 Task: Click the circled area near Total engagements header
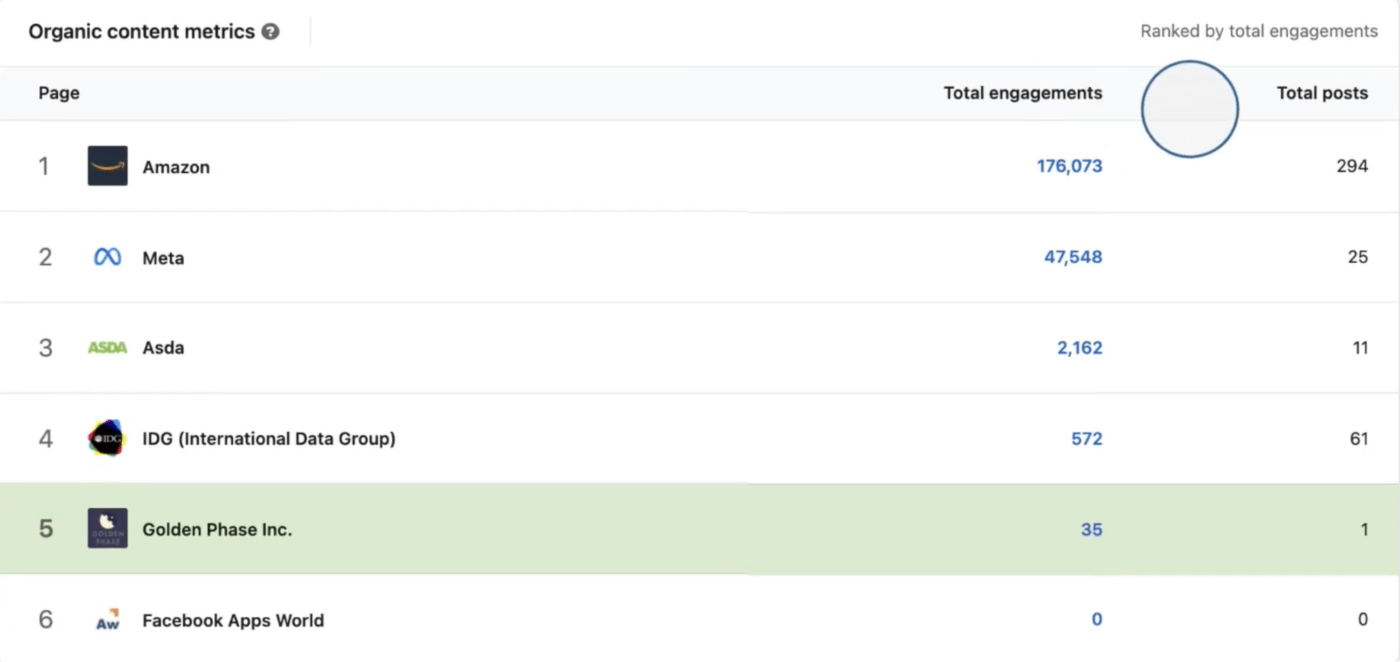[x=1190, y=108]
